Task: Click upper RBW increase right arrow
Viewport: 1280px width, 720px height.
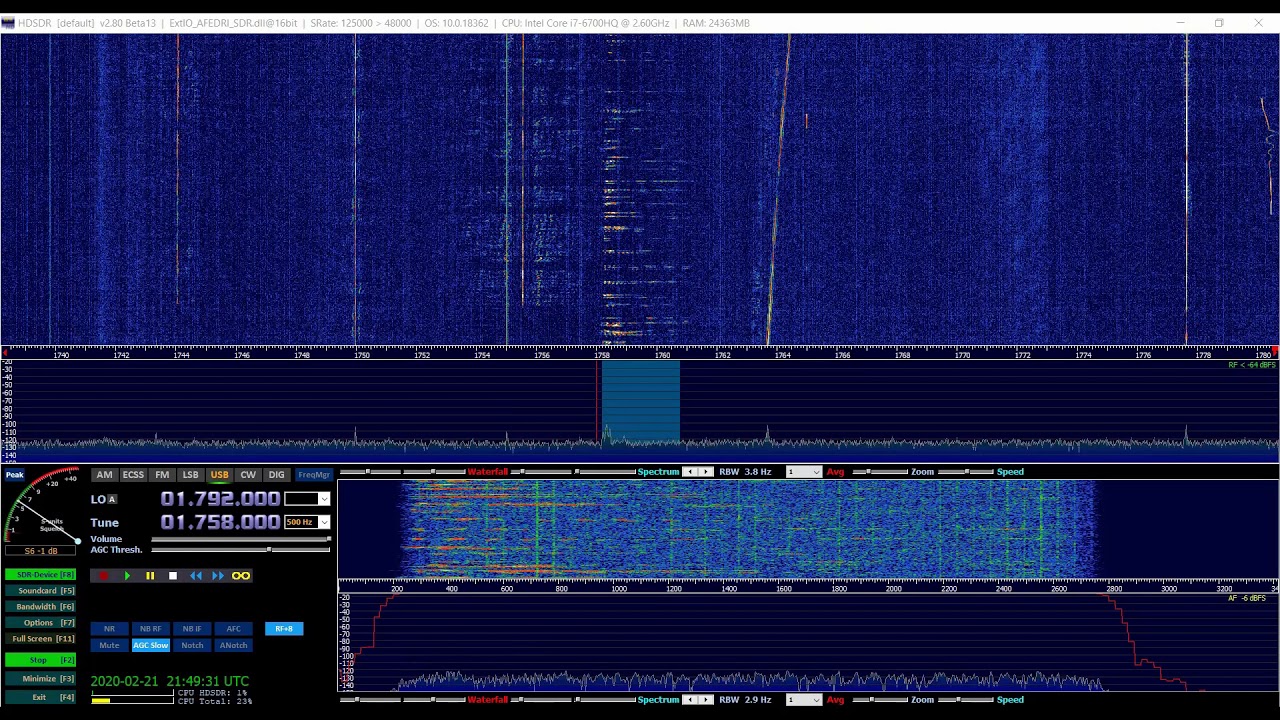Action: (707, 472)
